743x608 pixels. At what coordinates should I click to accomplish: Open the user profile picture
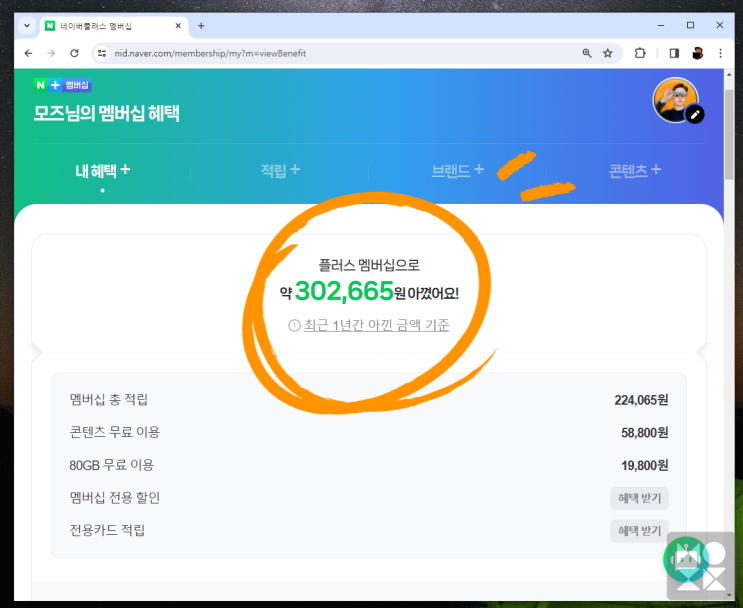coord(675,100)
